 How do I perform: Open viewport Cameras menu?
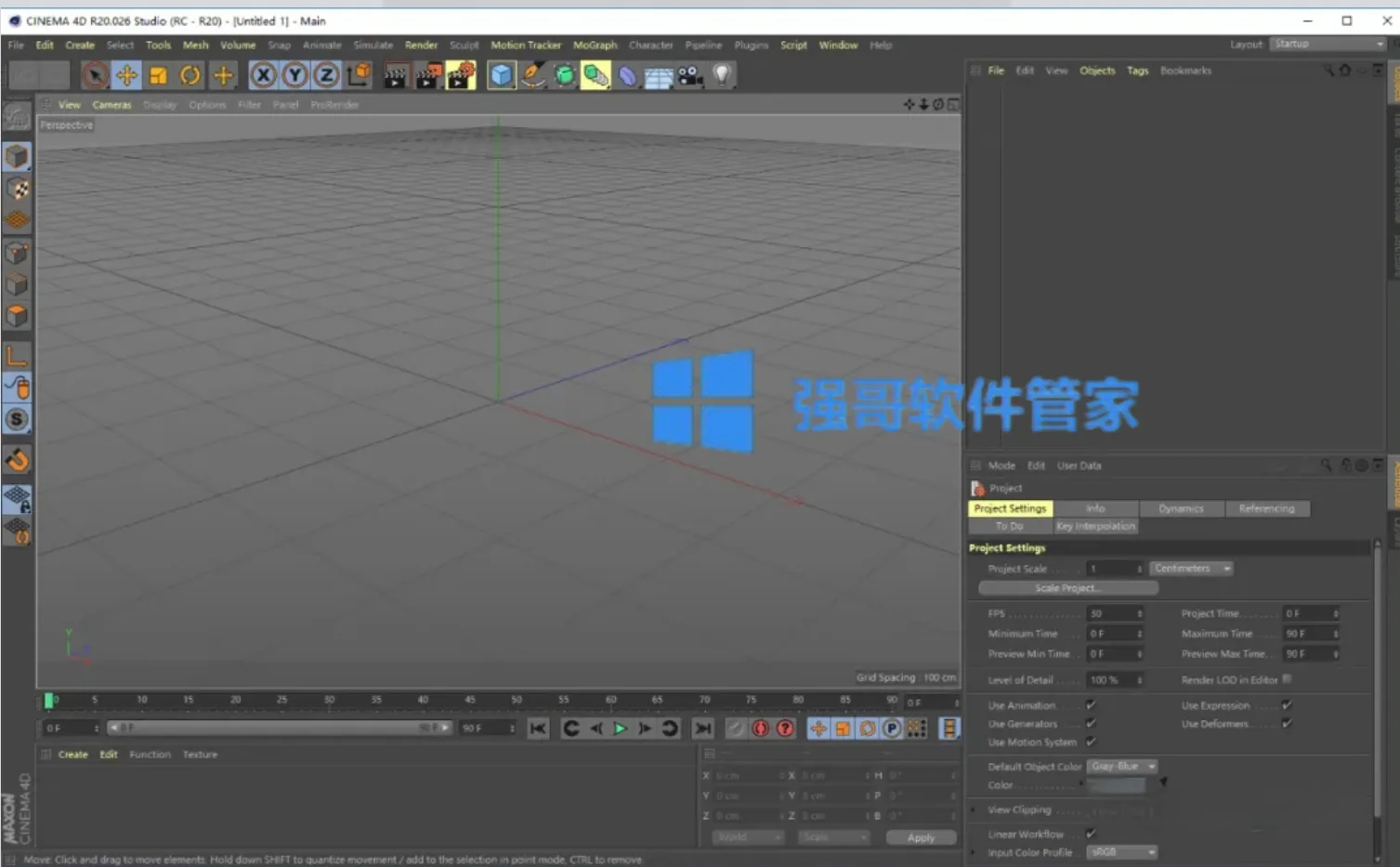pyautogui.click(x=111, y=105)
